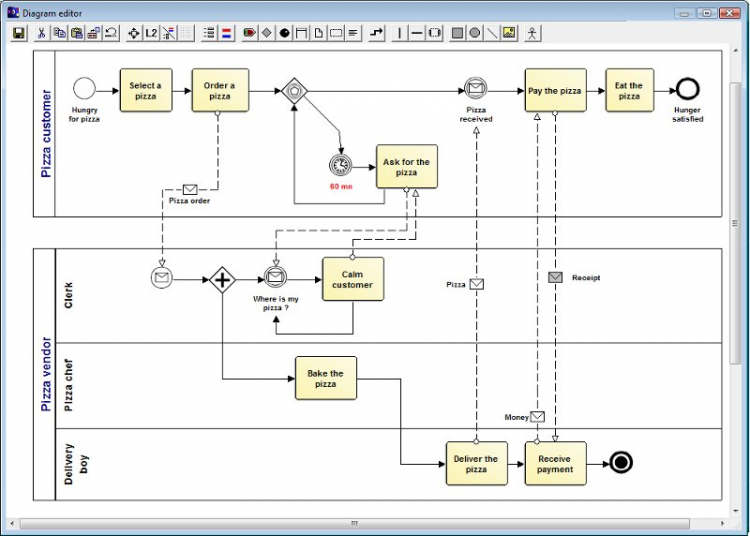This screenshot has height=536, width=750.
Task: Select the black circle event tool
Action: pos(285,33)
